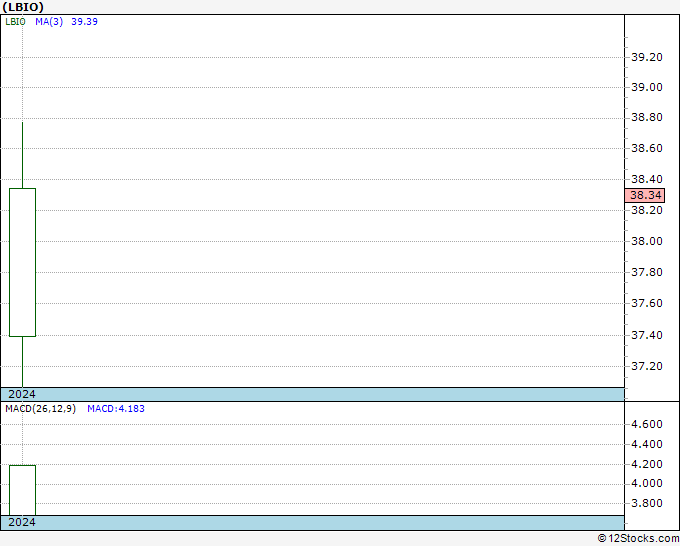Click the 37.20 price axis label
The width and height of the screenshot is (680, 546).
647,366
